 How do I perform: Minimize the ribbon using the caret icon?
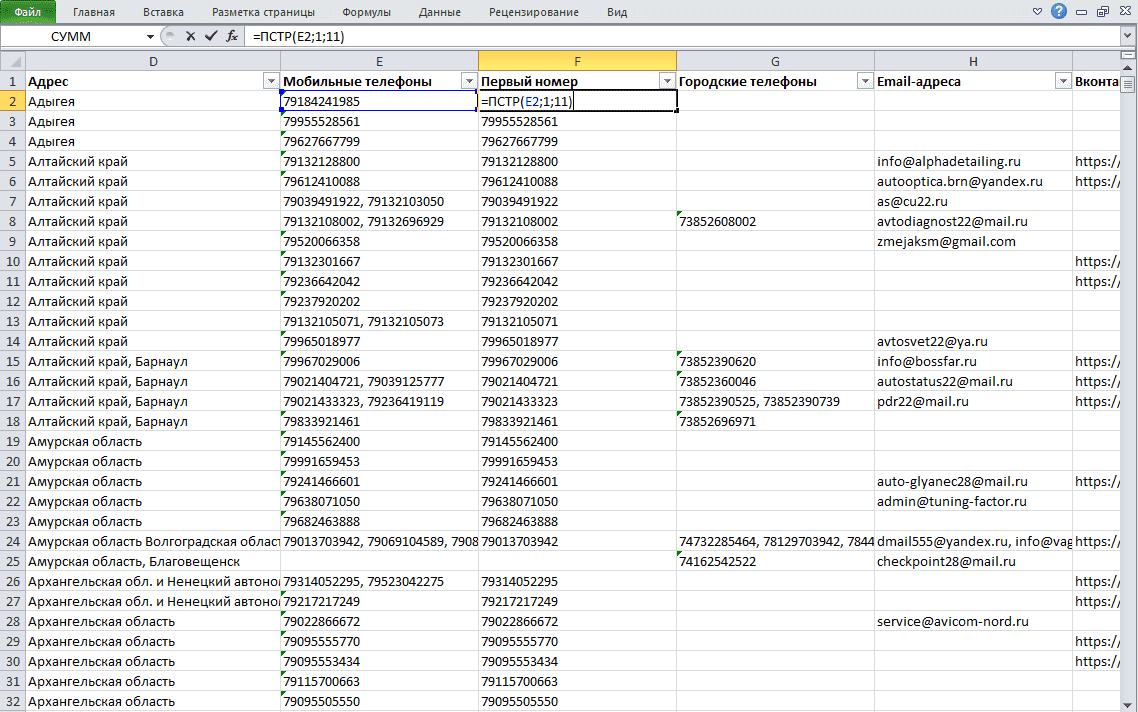[x=1037, y=12]
